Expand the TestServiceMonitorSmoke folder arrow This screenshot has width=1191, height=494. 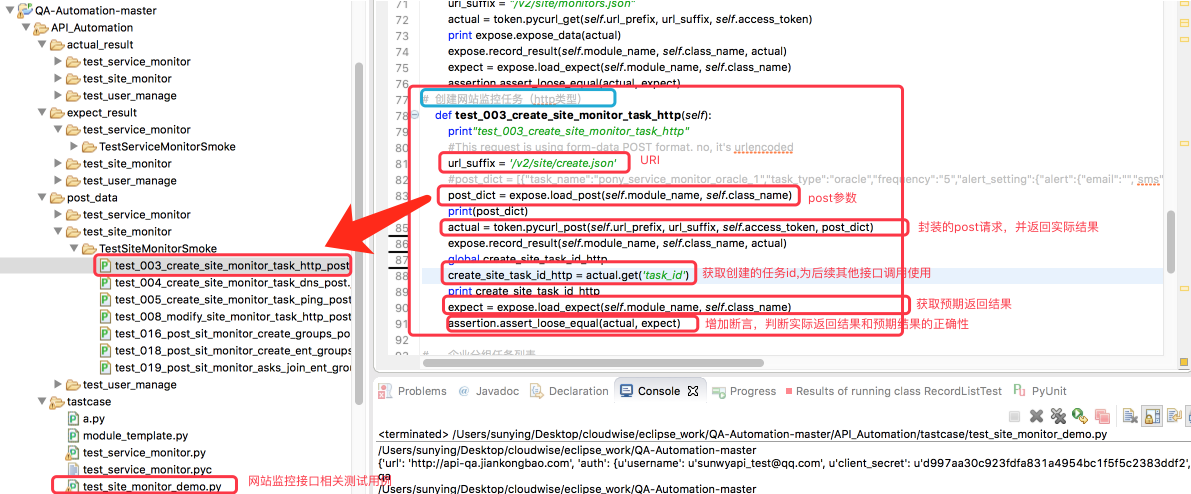click(x=74, y=147)
